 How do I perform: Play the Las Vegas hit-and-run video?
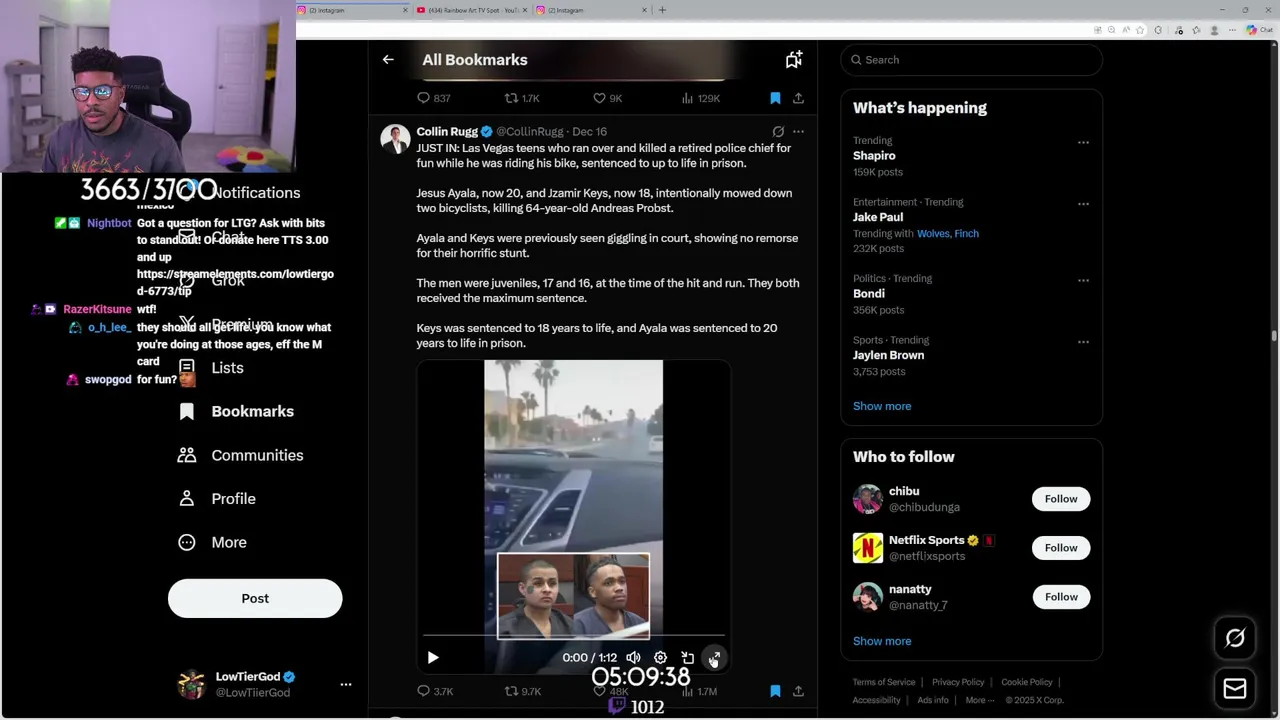click(433, 658)
